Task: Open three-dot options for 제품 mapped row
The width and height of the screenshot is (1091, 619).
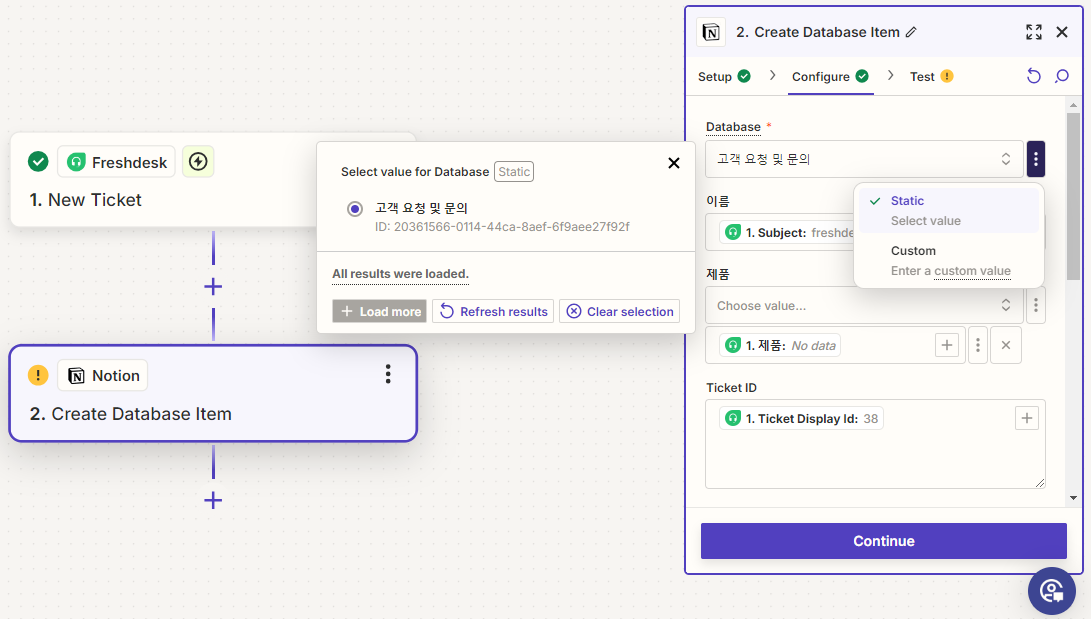Action: tap(978, 345)
